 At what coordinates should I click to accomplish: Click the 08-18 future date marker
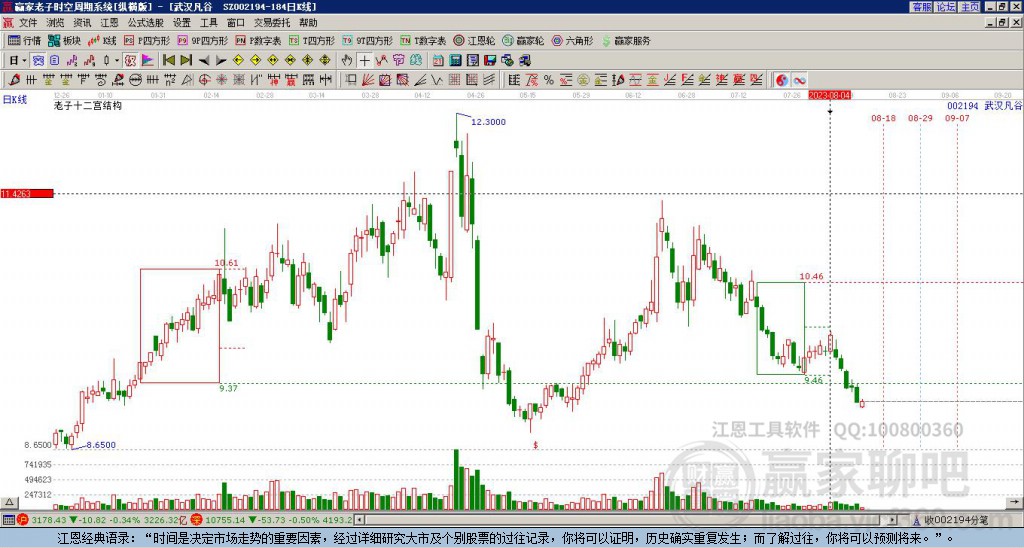[883, 118]
